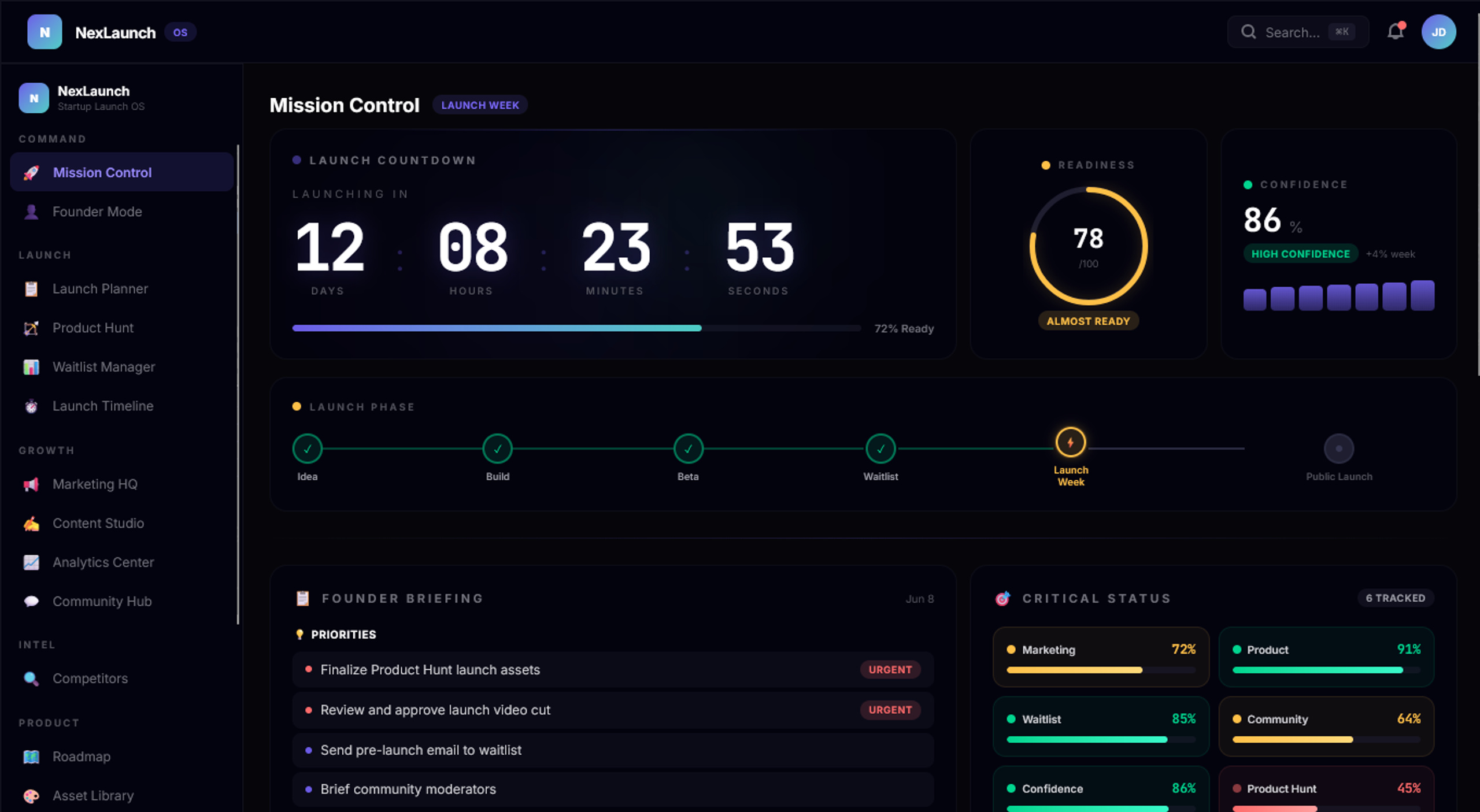The width and height of the screenshot is (1480, 812).
Task: Visit the Community Hub
Action: (x=121, y=602)
